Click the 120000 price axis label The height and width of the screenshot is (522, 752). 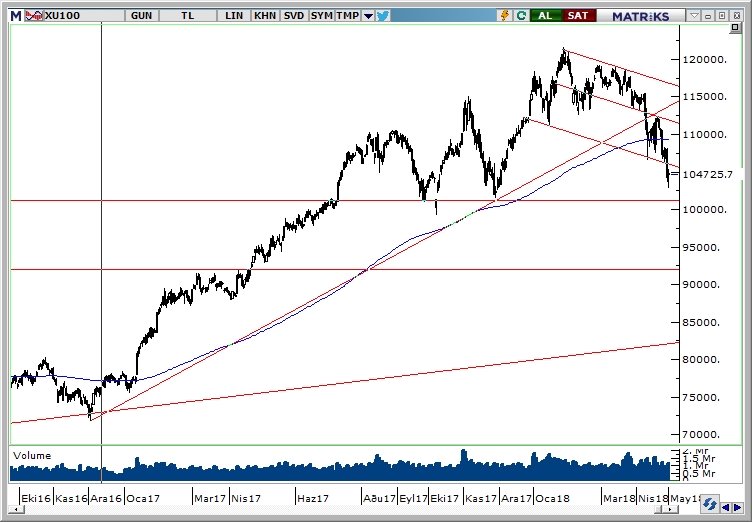point(704,59)
